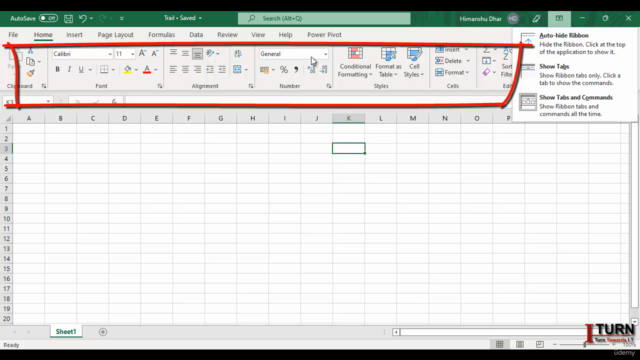Switch to the Data tab
Image resolution: width=640 pixels, height=360 pixels.
click(x=196, y=35)
